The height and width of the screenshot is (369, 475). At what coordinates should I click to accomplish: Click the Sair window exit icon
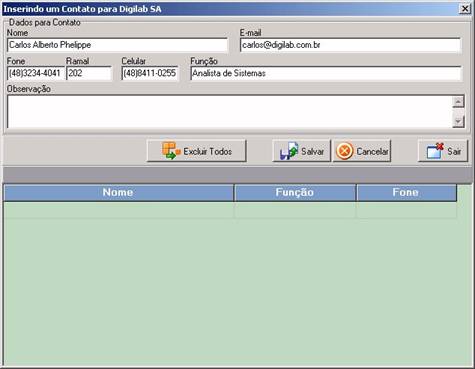pyautogui.click(x=435, y=151)
